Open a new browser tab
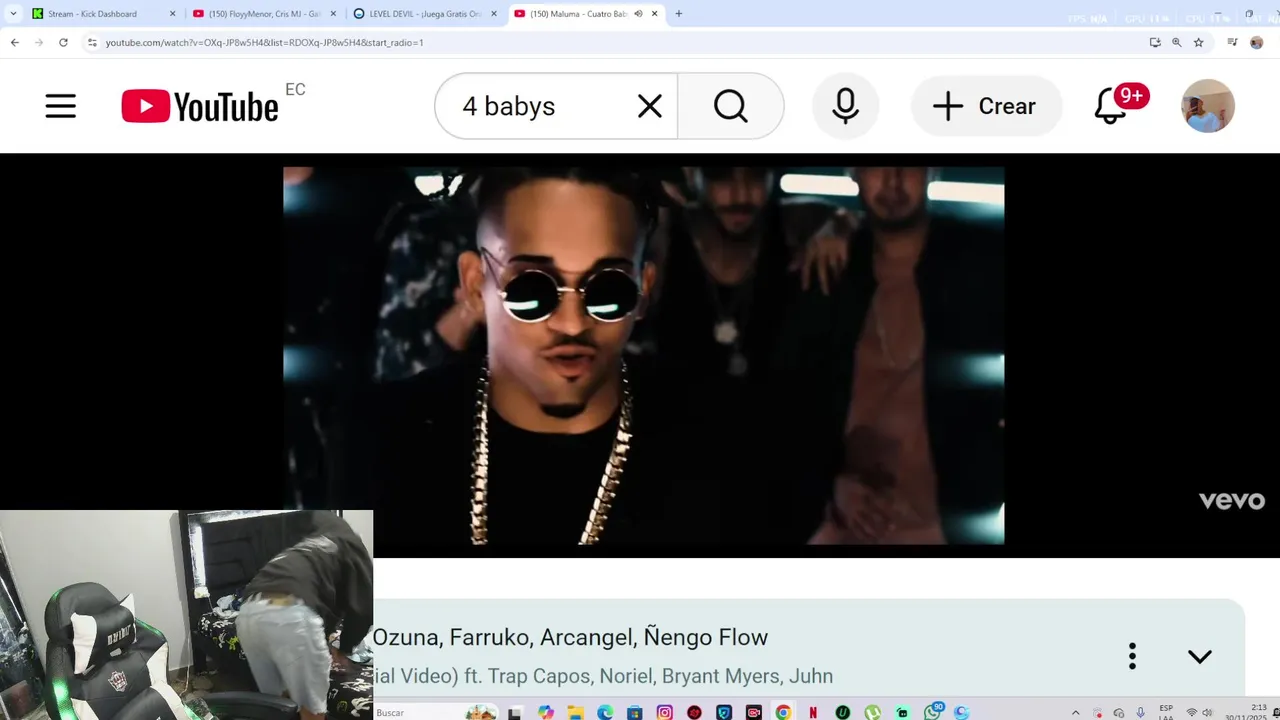The height and width of the screenshot is (720, 1280). point(679,14)
